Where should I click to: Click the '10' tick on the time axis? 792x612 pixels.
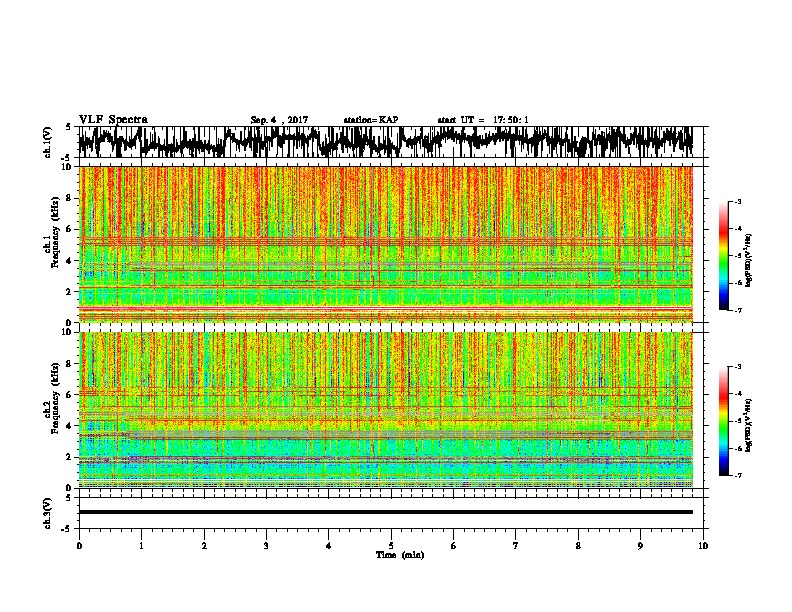[x=703, y=546]
